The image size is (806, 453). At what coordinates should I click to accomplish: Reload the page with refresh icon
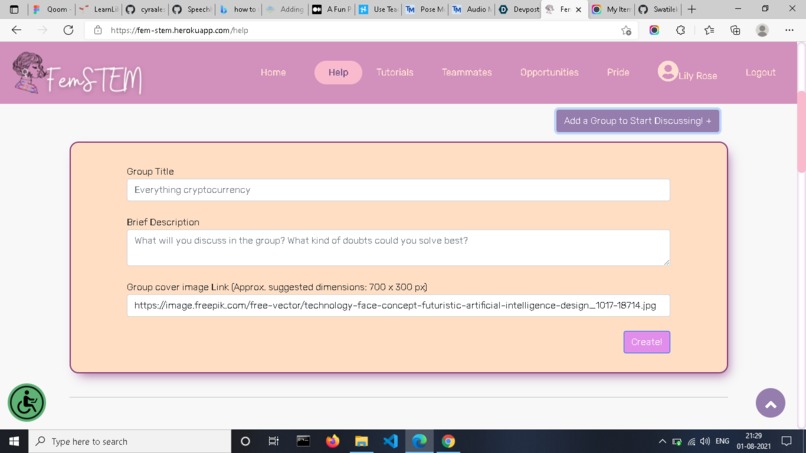click(x=68, y=30)
